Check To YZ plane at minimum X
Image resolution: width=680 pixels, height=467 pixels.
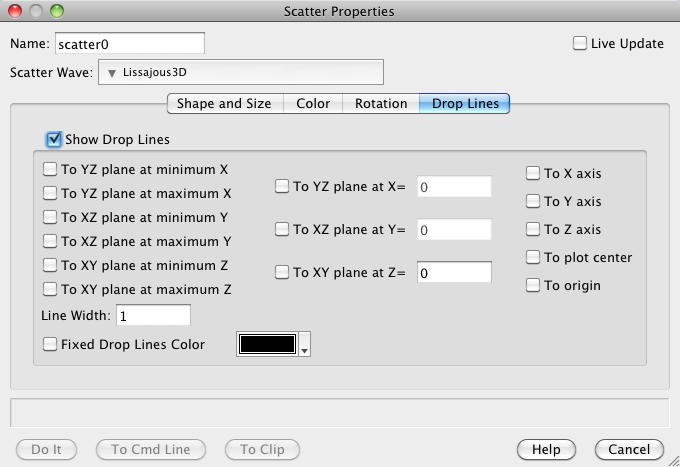pyautogui.click(x=51, y=169)
